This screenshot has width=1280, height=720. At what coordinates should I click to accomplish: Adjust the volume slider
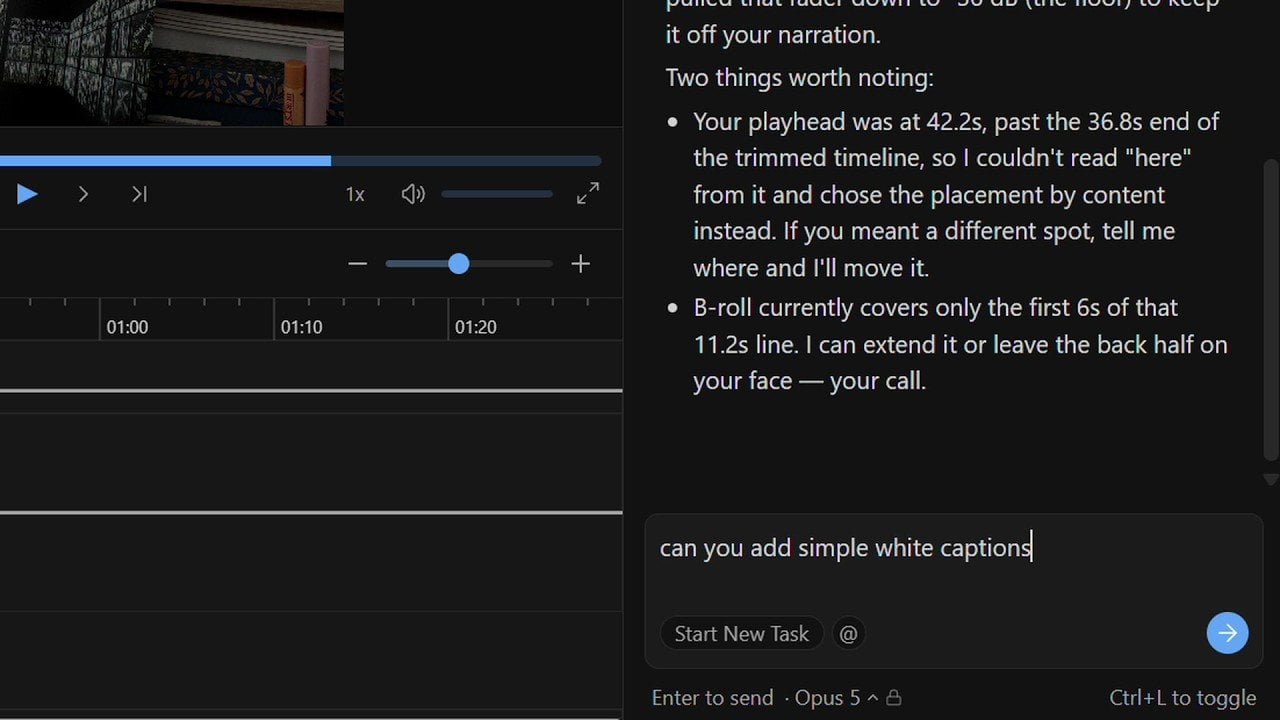pyautogui.click(x=497, y=194)
